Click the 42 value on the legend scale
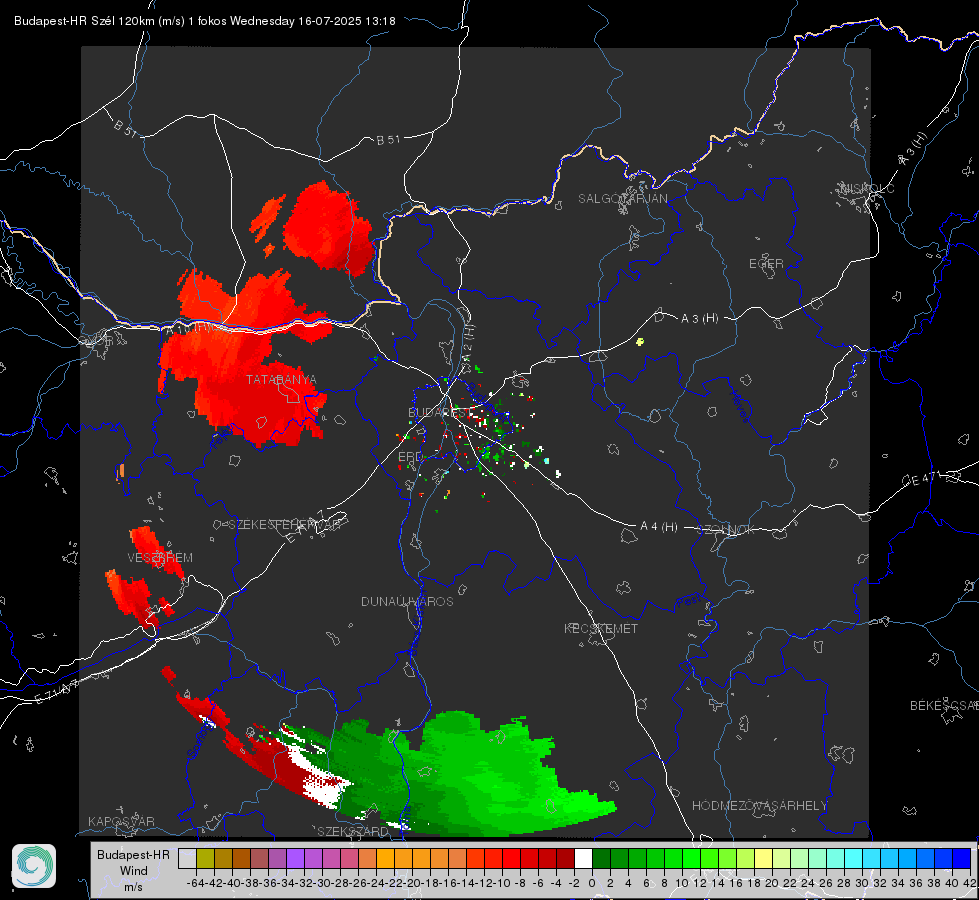This screenshot has width=979, height=900. point(970,883)
